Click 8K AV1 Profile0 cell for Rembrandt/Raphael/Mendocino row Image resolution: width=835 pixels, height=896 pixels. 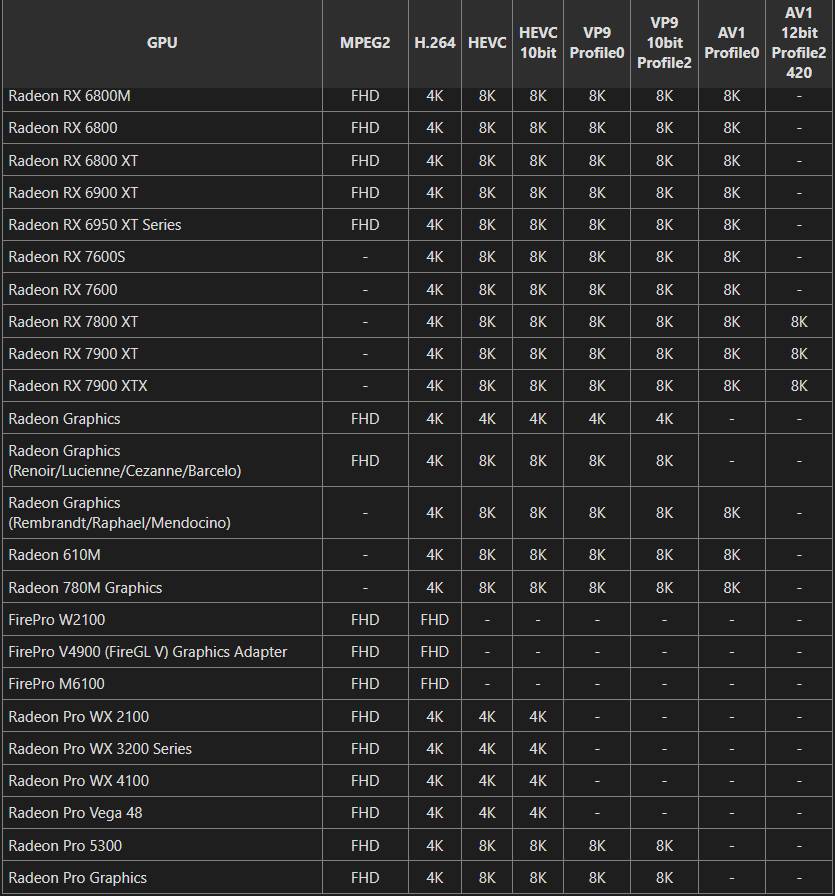click(732, 513)
